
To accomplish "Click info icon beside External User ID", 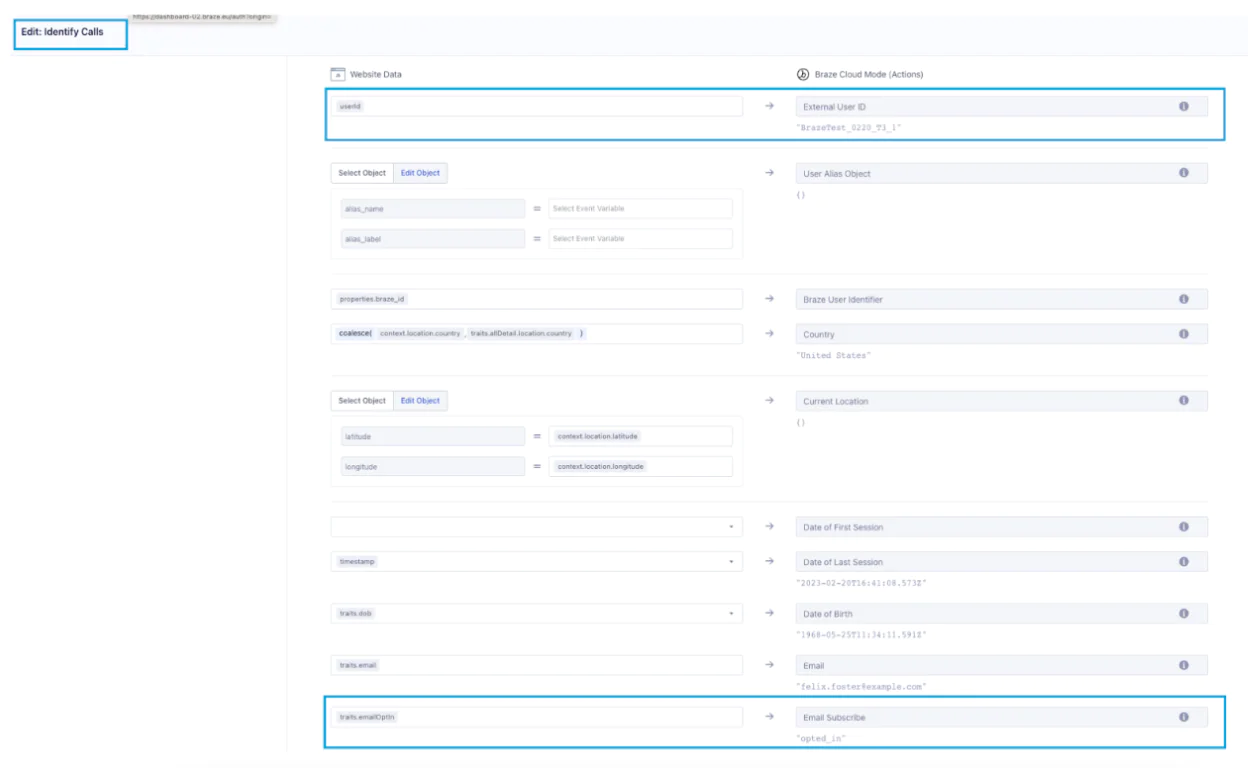I will click(x=1184, y=106).
